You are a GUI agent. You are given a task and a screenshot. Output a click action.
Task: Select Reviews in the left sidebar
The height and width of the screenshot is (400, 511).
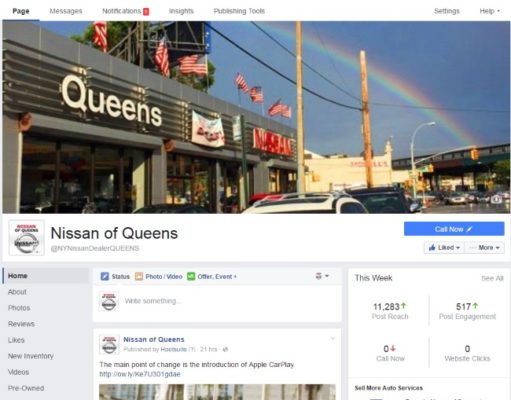point(21,324)
